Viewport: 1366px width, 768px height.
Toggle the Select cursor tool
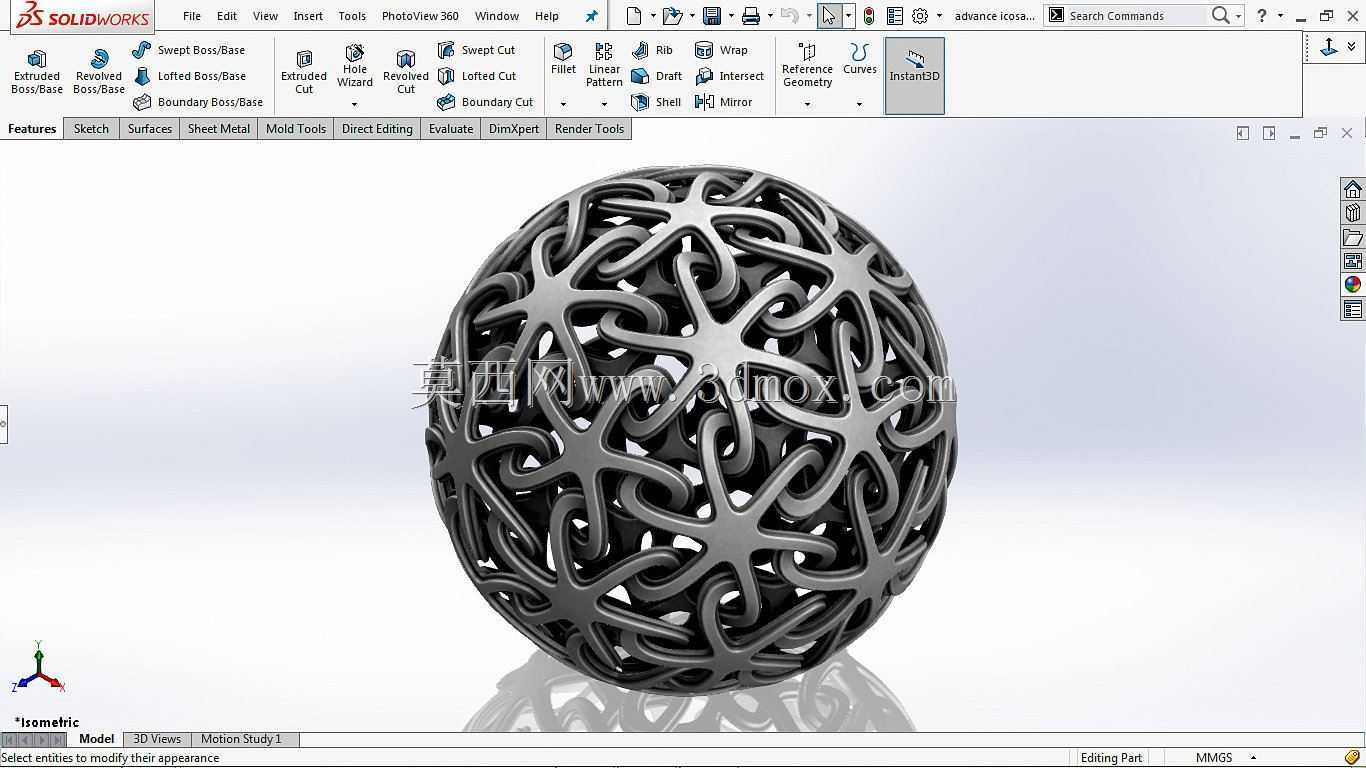829,16
